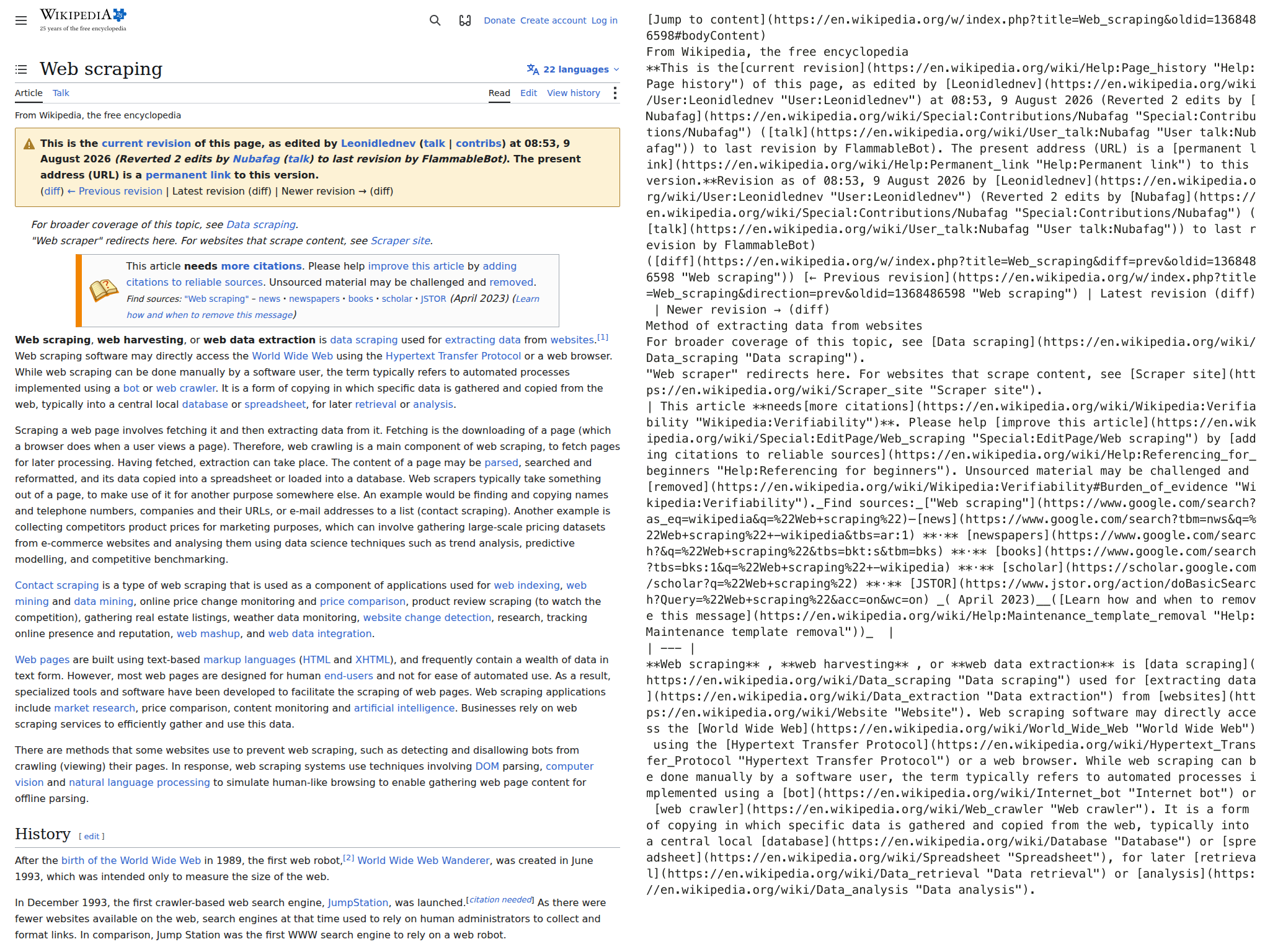The height and width of the screenshot is (952, 1270).
Task: Open the search magnifier icon
Action: coord(435,20)
